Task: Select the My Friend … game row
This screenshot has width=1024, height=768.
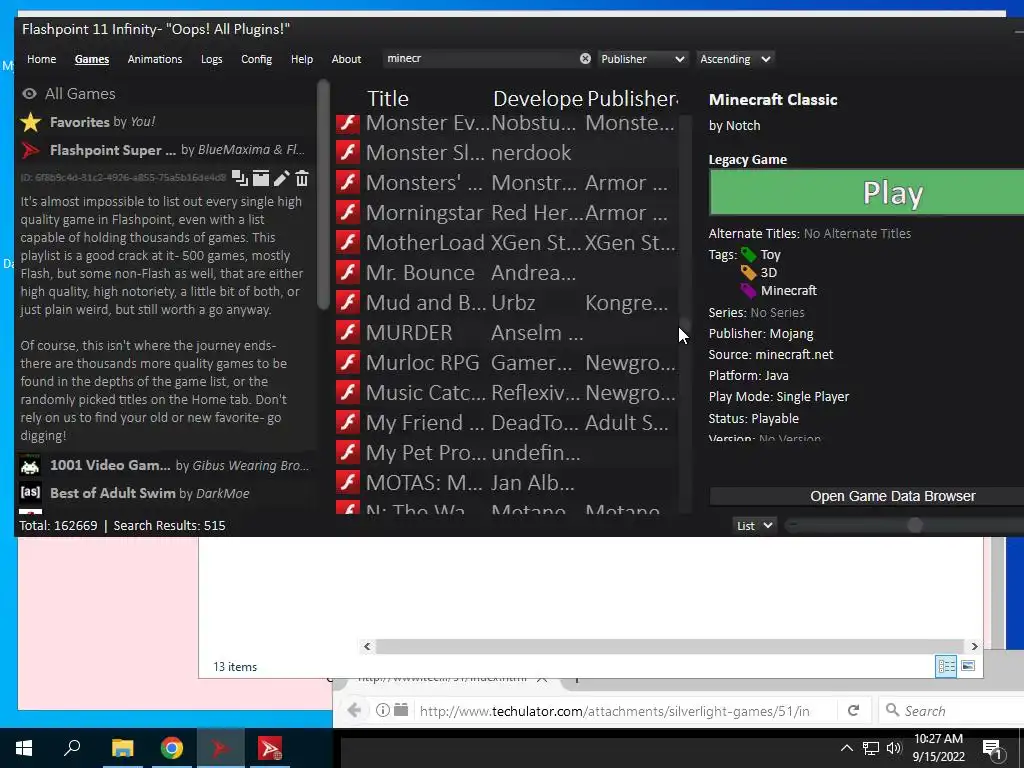Action: coord(507,423)
